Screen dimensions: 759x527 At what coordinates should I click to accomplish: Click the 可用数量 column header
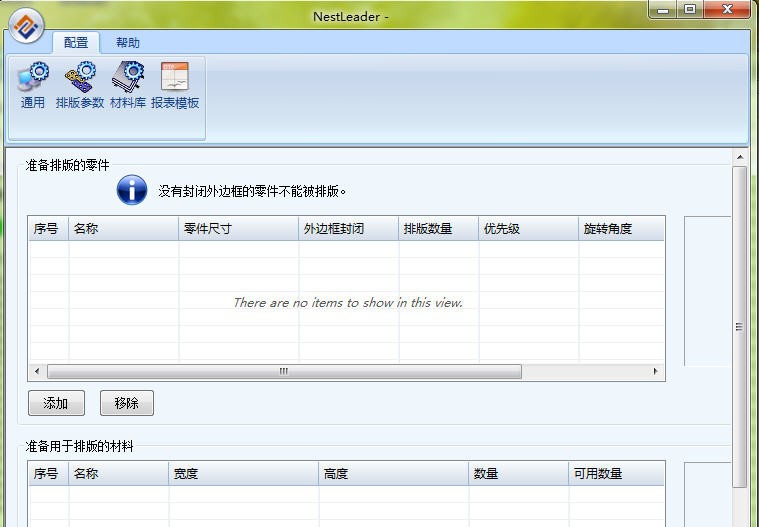coord(617,473)
